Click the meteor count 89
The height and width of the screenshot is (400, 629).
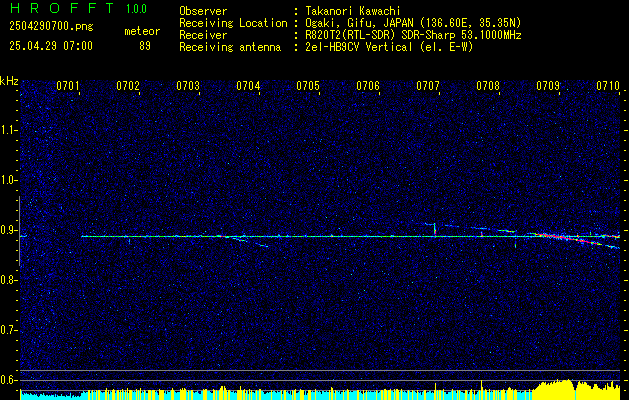pyautogui.click(x=145, y=46)
